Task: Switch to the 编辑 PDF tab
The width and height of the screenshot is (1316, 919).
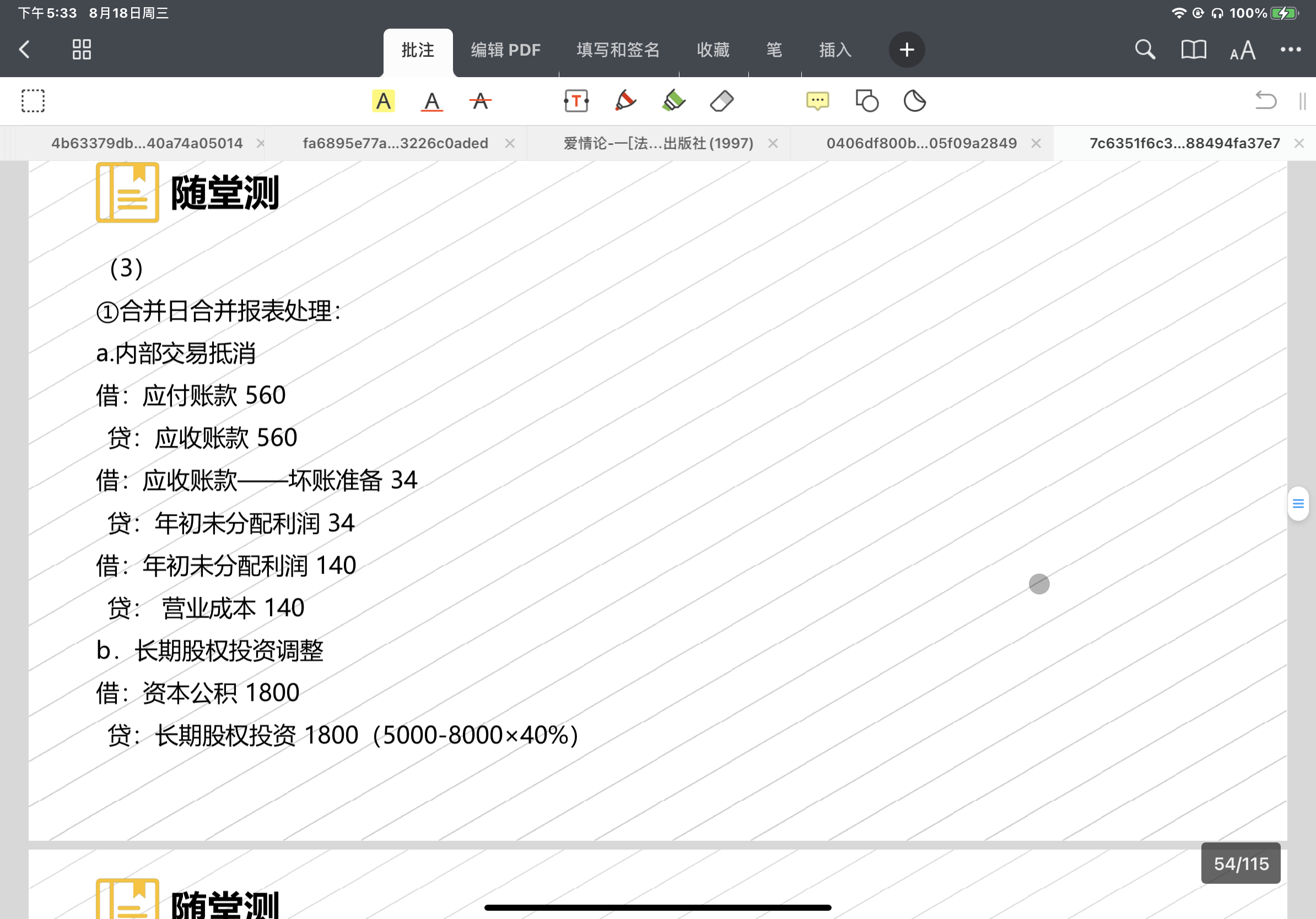Action: click(x=505, y=50)
